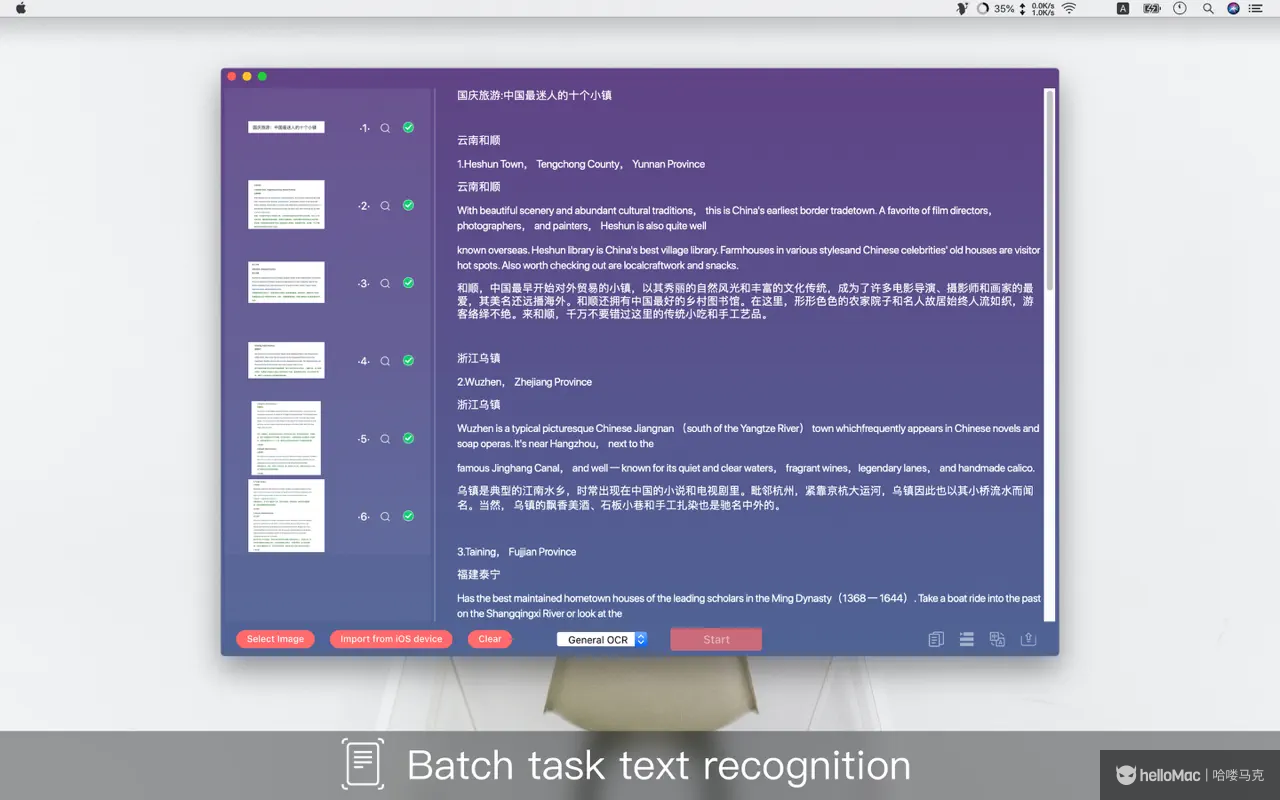Screen dimensions: 1280x800
Task: Click the Wi-Fi status icon
Action: point(1069,8)
